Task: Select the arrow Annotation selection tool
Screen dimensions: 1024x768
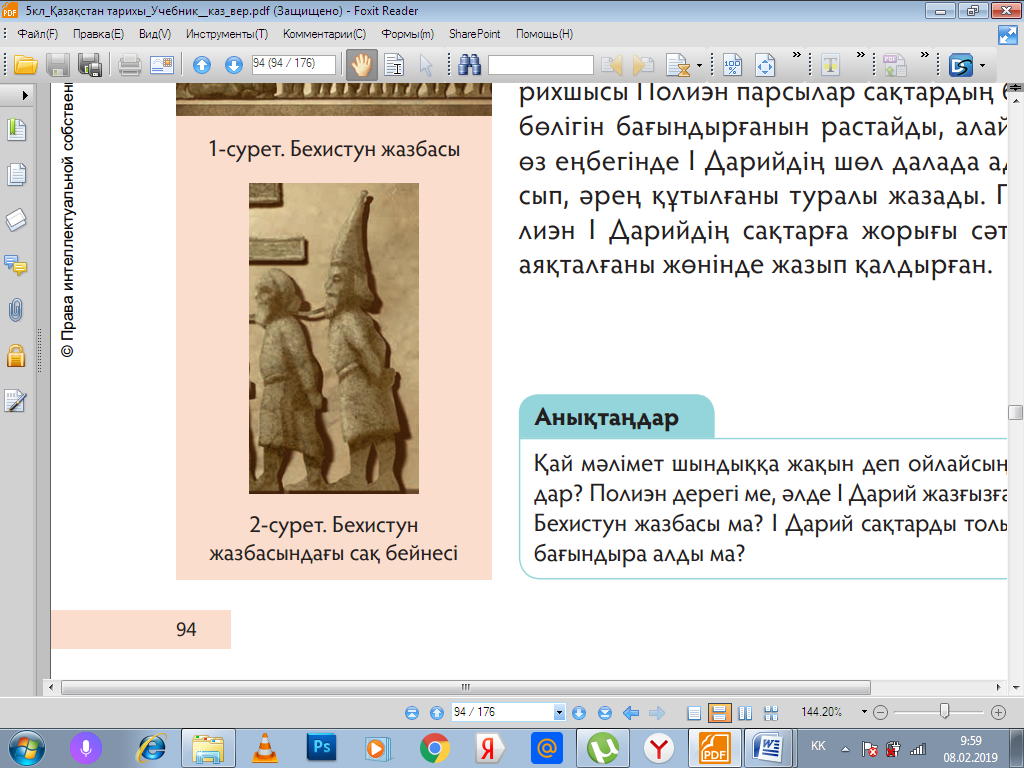Action: click(426, 65)
